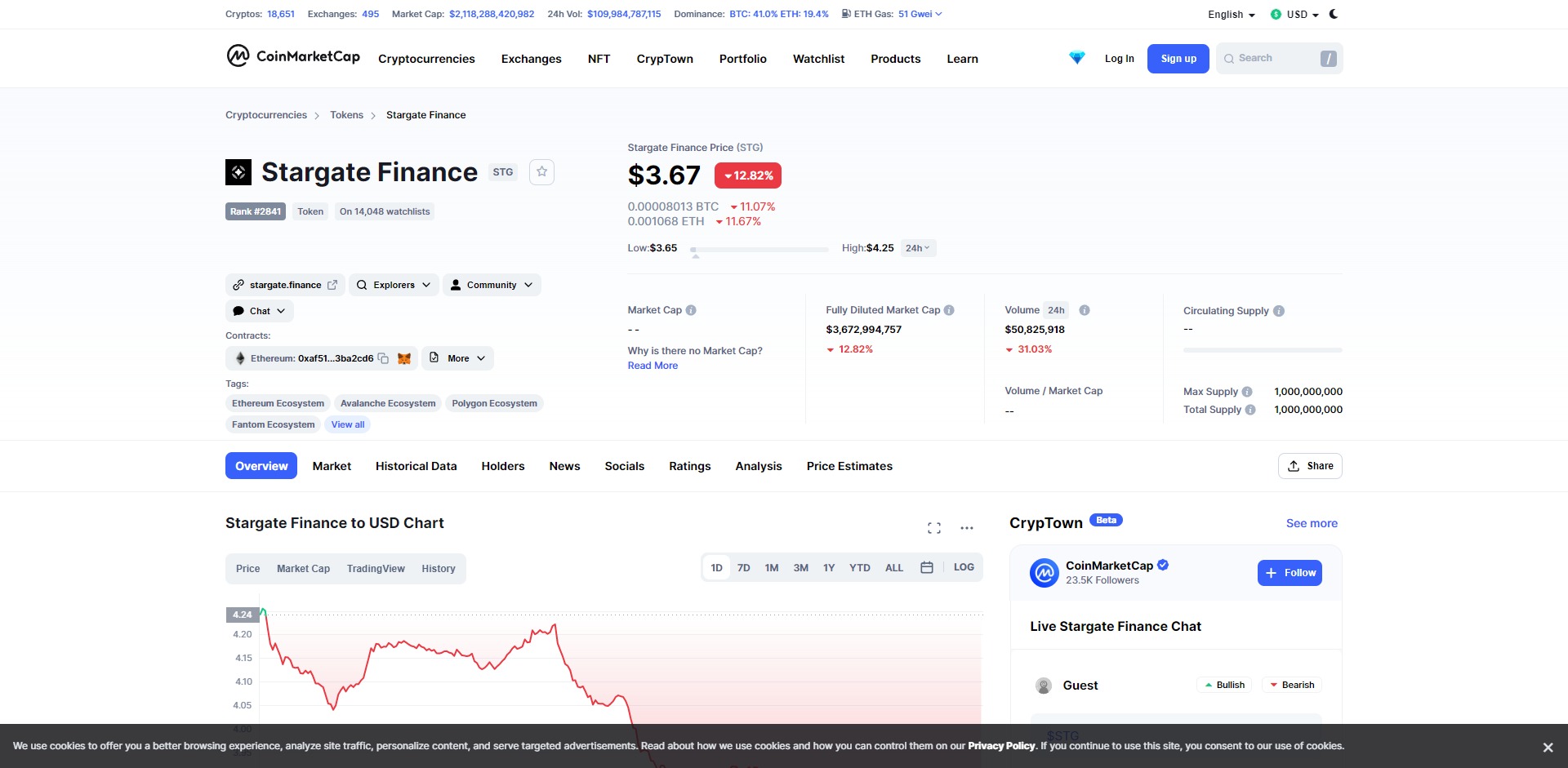Click the Sign up button

tap(1178, 59)
